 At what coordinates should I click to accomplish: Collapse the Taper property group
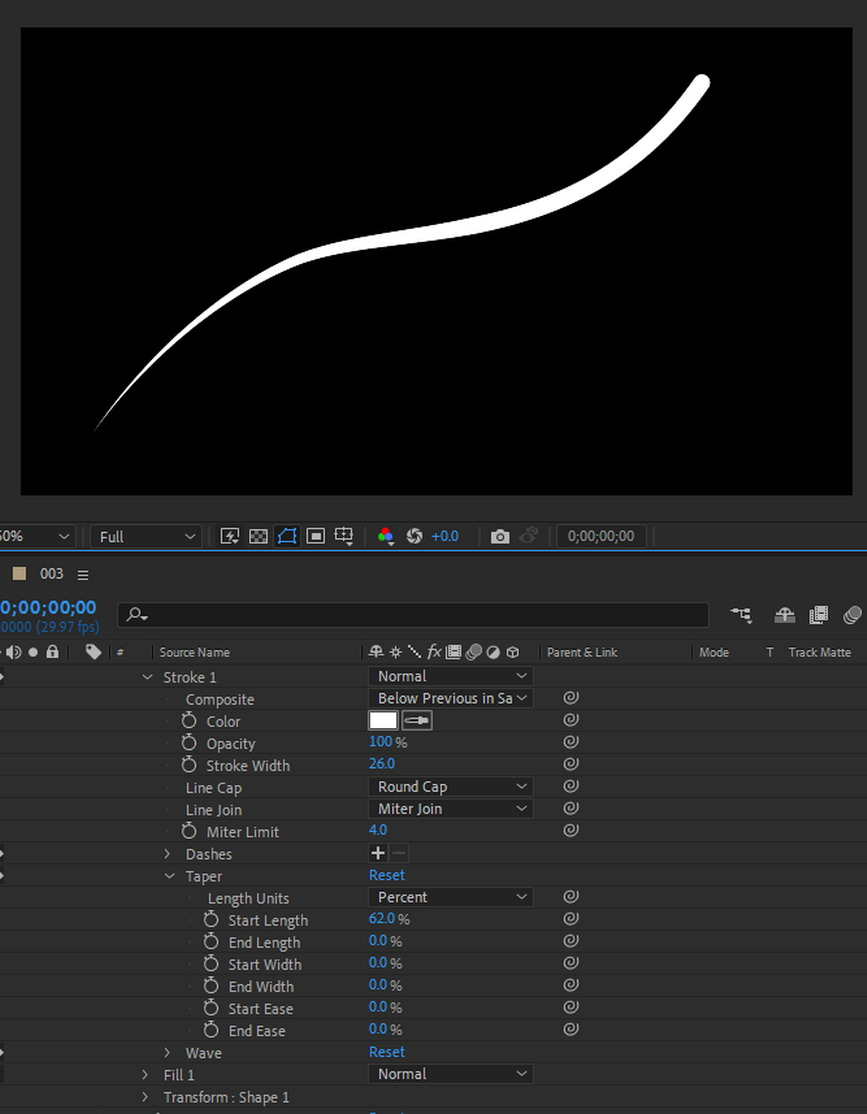pos(170,876)
